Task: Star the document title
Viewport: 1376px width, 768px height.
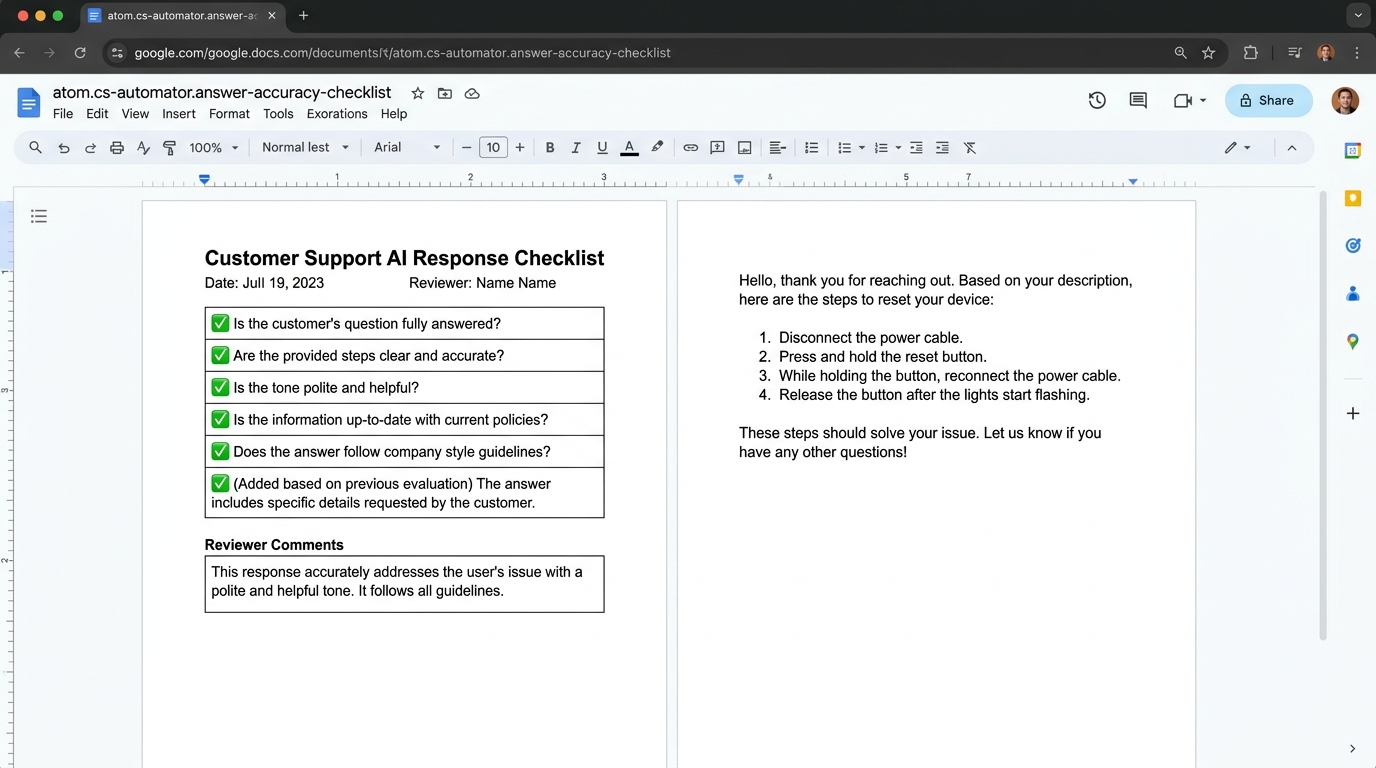Action: pyautogui.click(x=418, y=93)
